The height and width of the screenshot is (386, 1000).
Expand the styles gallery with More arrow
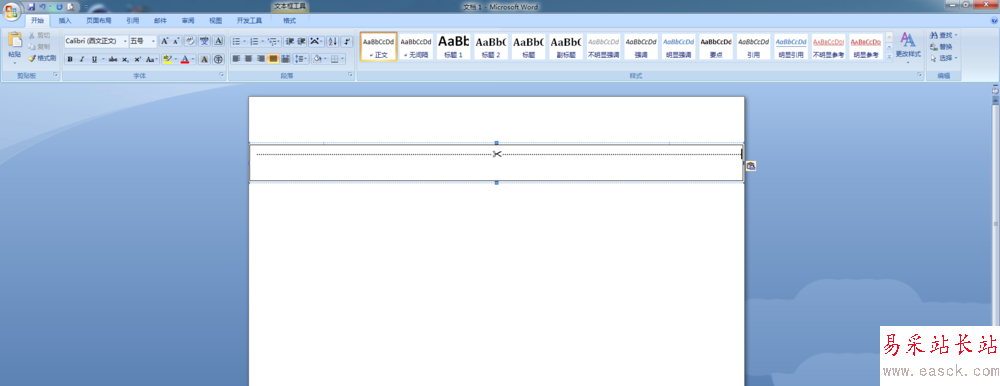pyautogui.click(x=889, y=57)
